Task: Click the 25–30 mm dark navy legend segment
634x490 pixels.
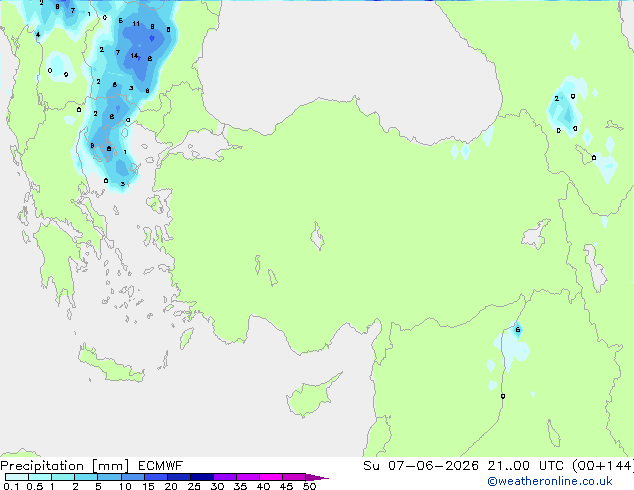Action: pyautogui.click(x=202, y=477)
